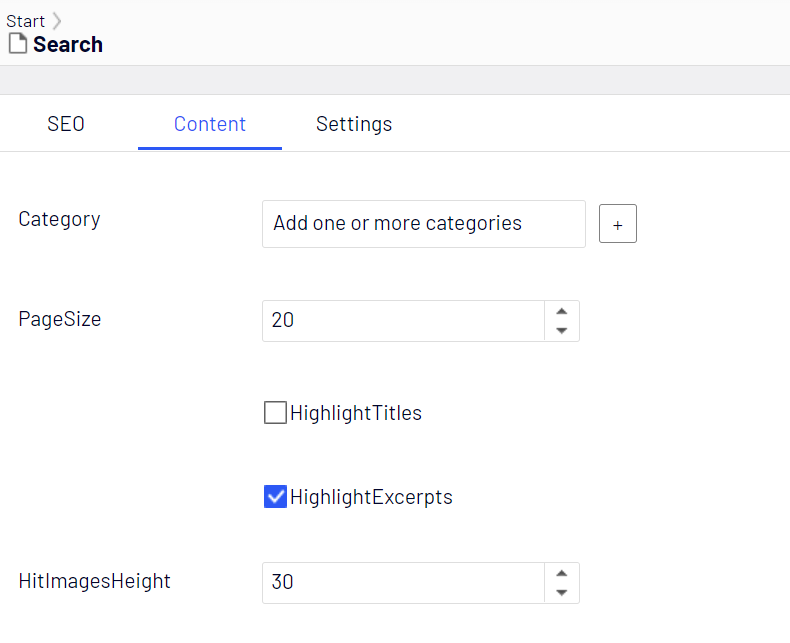Click the breadcrumb chevron after Start
The image size is (790, 643).
[x=56, y=21]
